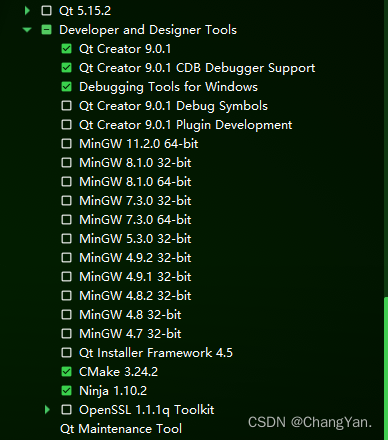This screenshot has width=388, height=440.
Task: Collapse the Developer and Designer Tools node
Action: click(27, 30)
